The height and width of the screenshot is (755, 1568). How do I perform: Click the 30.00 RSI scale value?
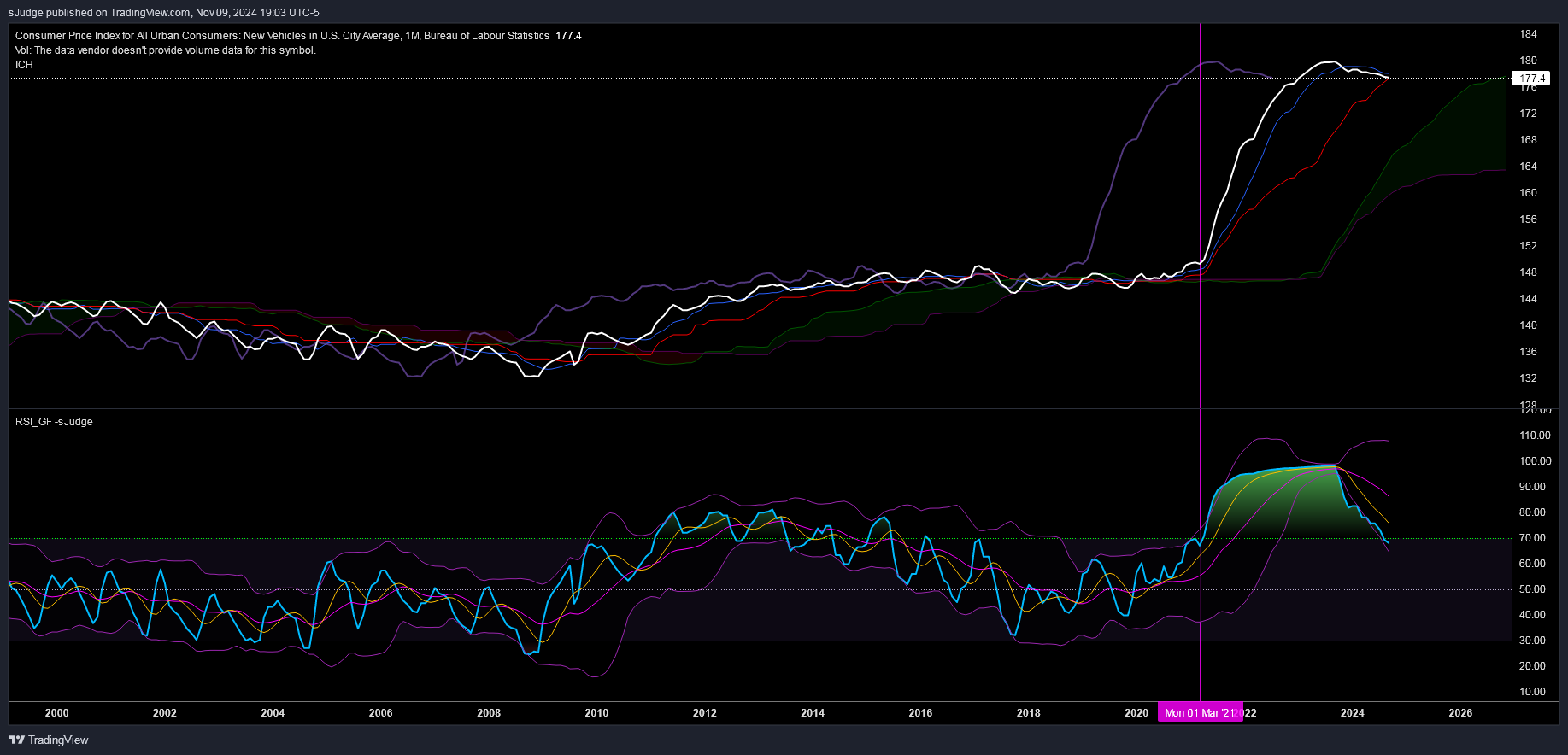tap(1532, 641)
